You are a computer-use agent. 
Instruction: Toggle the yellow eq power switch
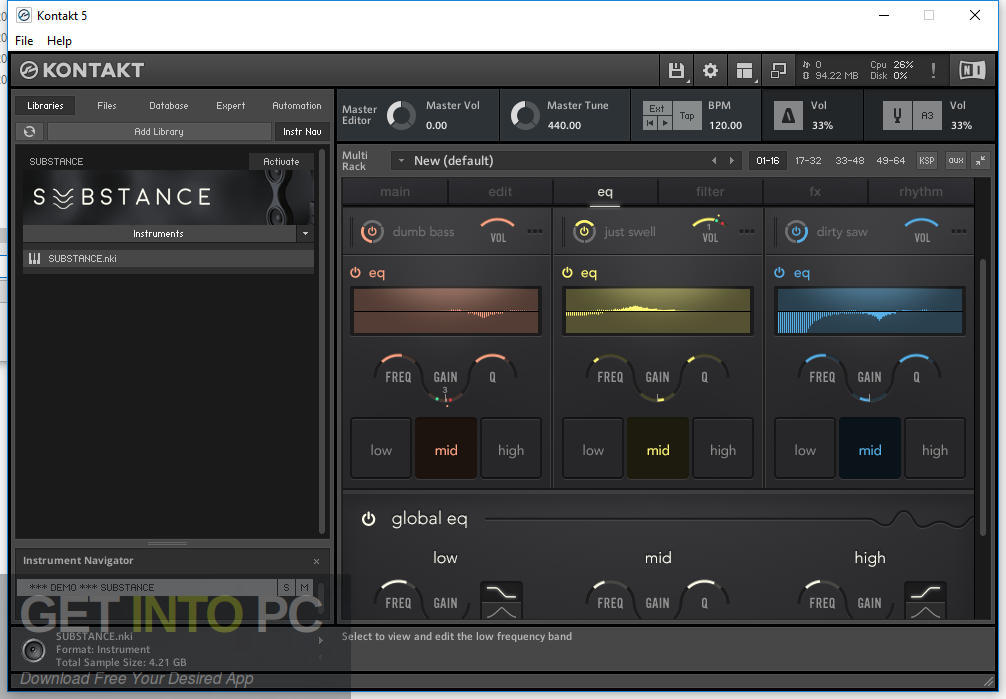click(x=567, y=273)
